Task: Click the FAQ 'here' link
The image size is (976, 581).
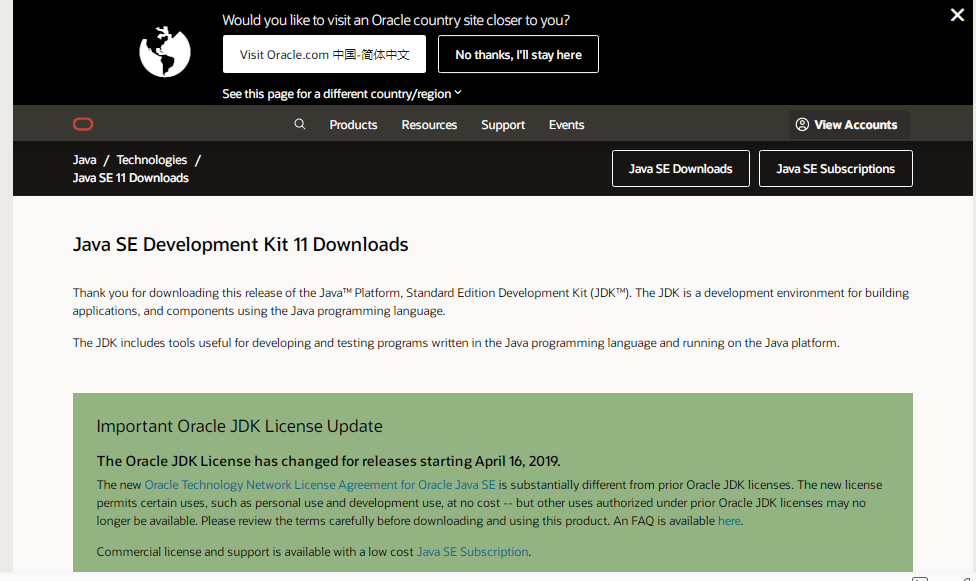Action: tap(729, 520)
